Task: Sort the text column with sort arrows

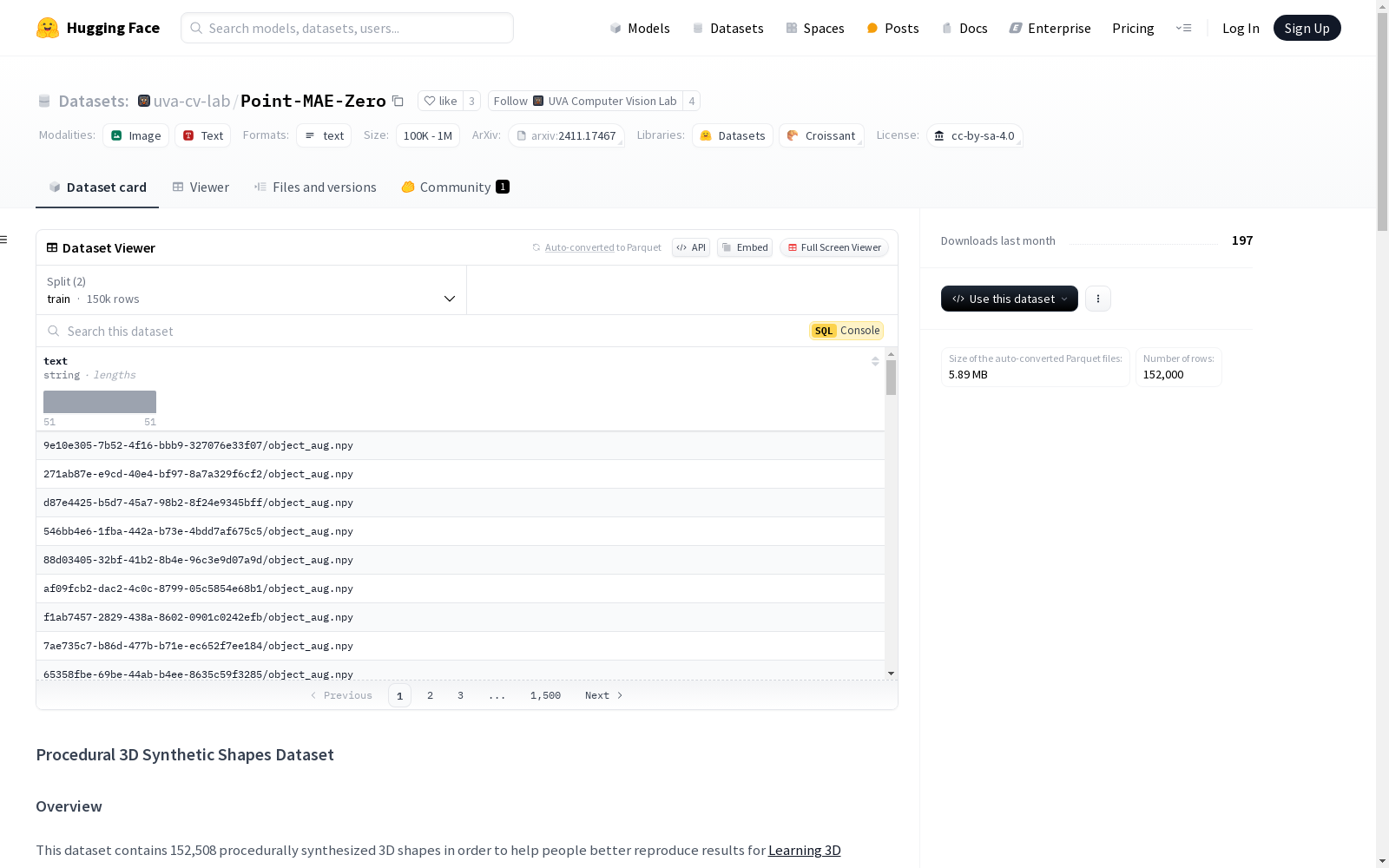Action: click(875, 361)
